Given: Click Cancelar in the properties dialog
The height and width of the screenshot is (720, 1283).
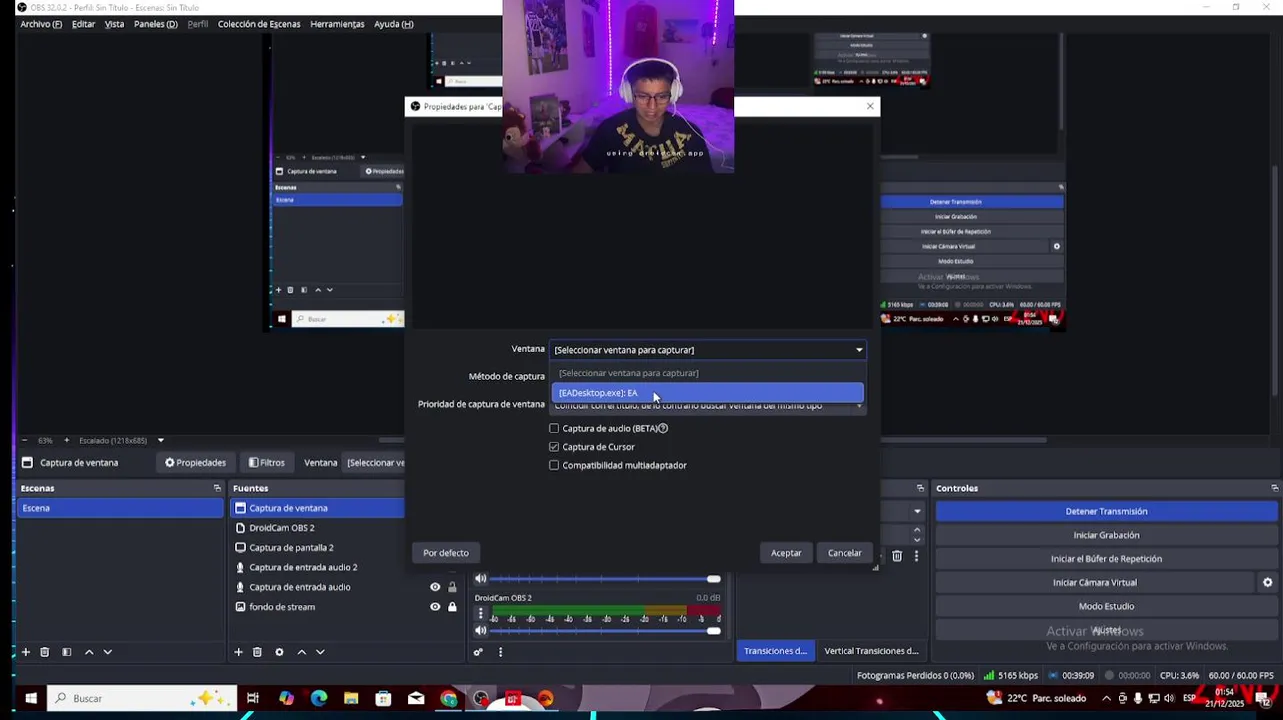Looking at the screenshot, I should coord(845,553).
